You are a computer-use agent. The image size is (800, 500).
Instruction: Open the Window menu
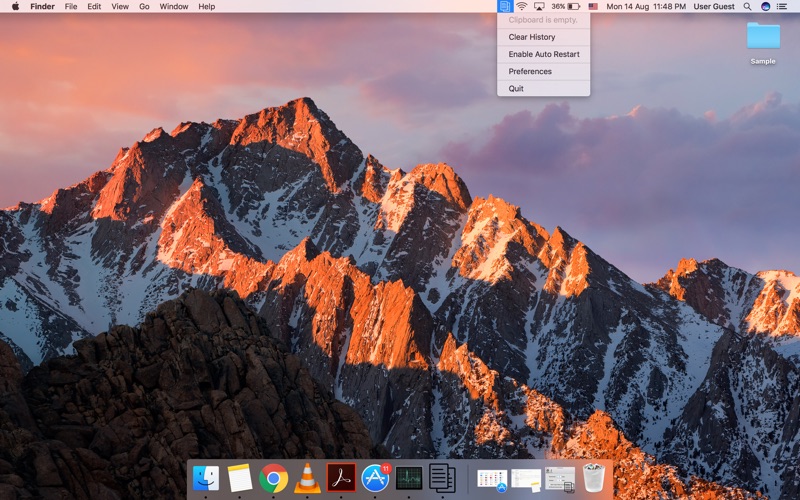(x=173, y=6)
